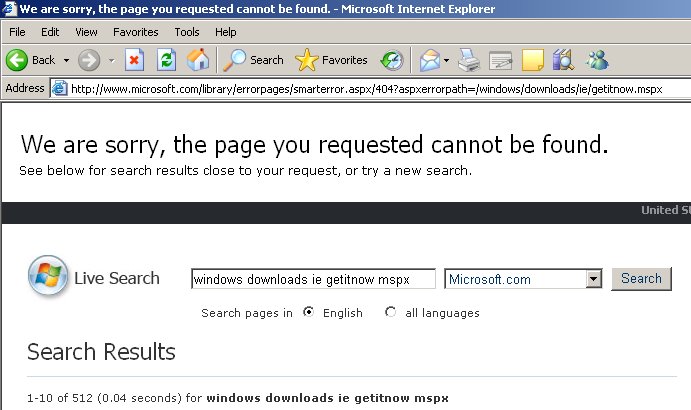This screenshot has height=410, width=691.
Task: Click the Mail envelope icon
Action: 430,60
